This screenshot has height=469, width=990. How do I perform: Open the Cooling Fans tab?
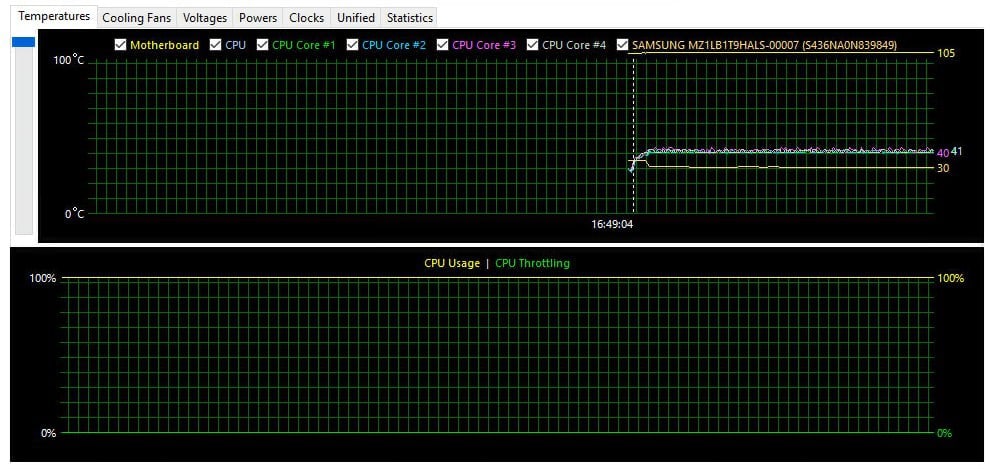click(136, 18)
